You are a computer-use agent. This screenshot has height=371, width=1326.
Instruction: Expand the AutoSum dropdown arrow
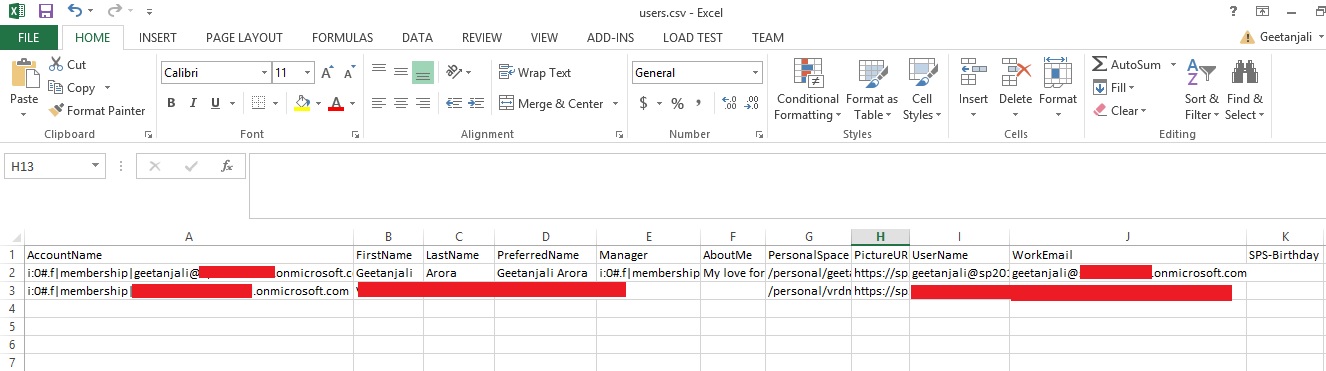tap(1170, 65)
